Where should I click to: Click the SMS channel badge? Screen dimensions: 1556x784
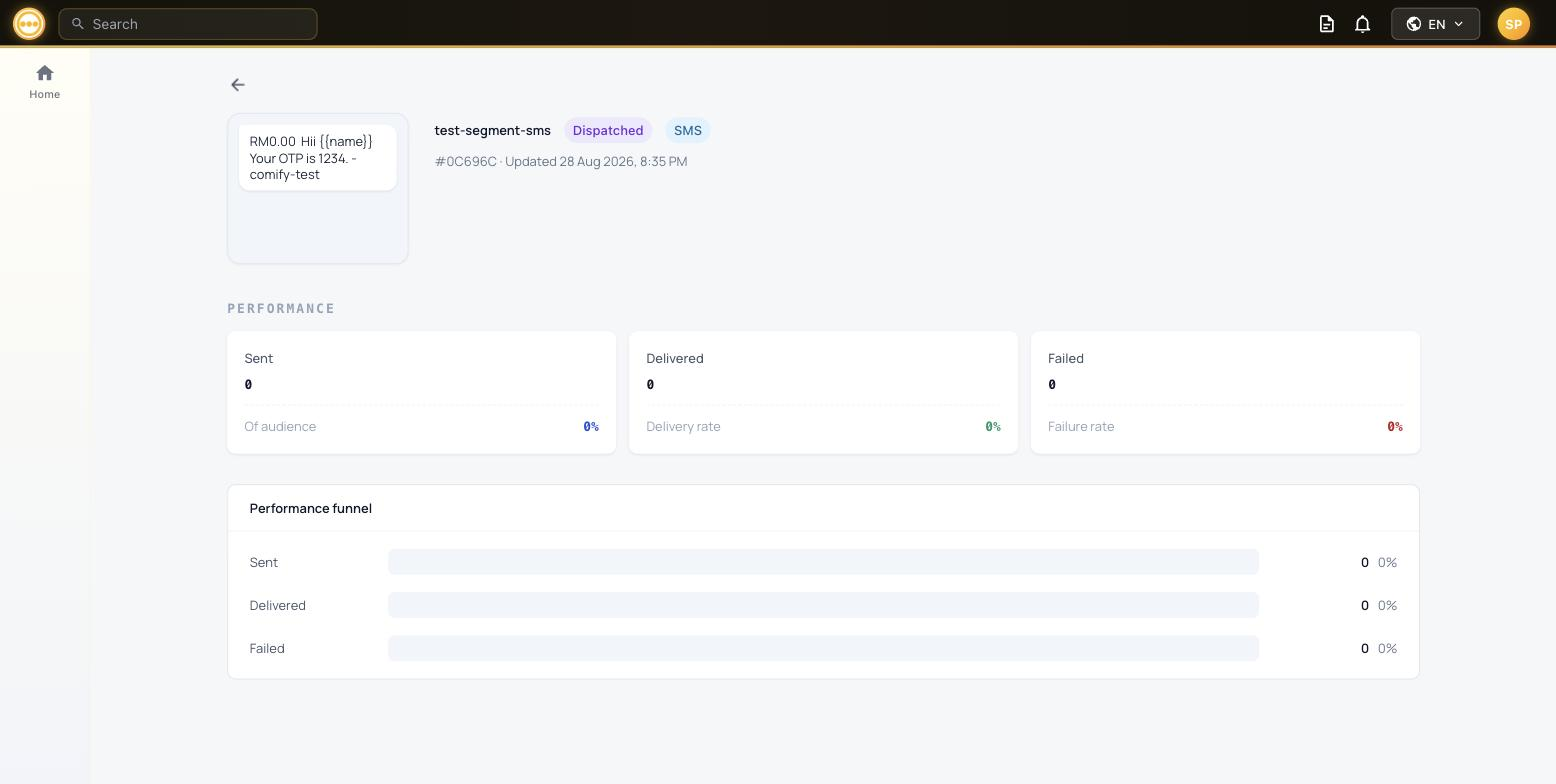[688, 131]
